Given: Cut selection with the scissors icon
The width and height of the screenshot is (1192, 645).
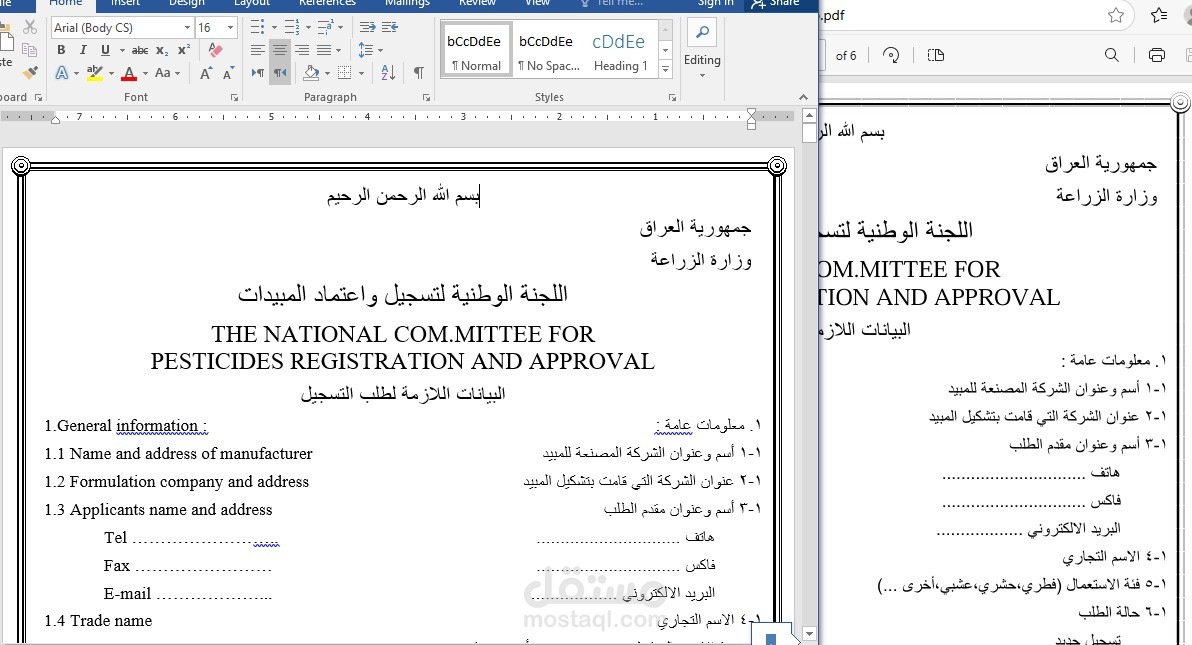Looking at the screenshot, I should (x=30, y=27).
